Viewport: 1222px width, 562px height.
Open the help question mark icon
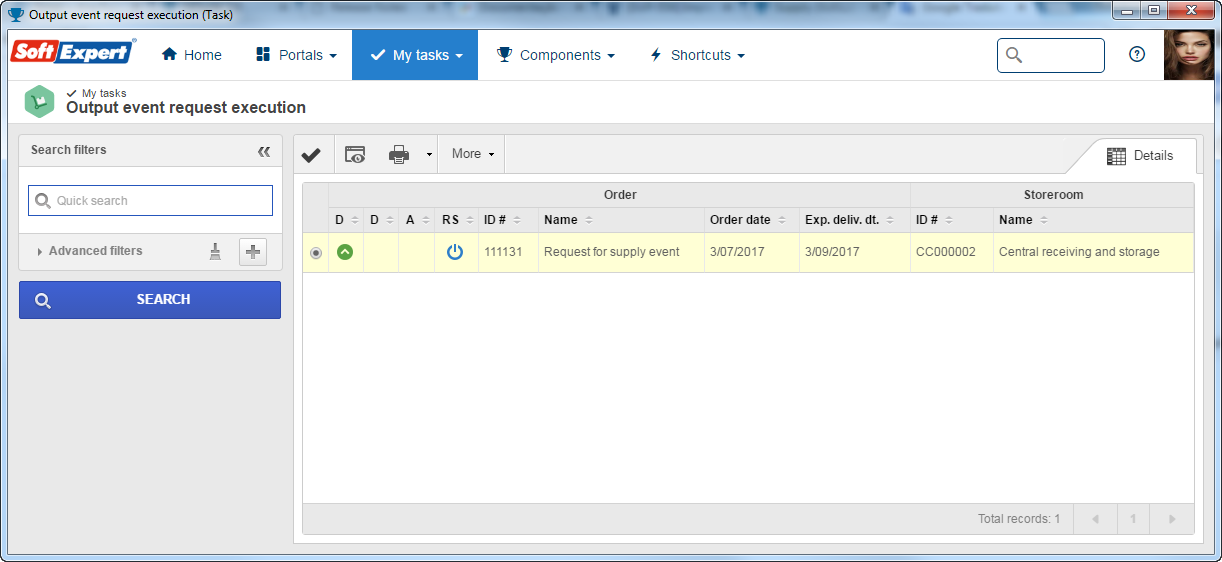coord(1137,55)
